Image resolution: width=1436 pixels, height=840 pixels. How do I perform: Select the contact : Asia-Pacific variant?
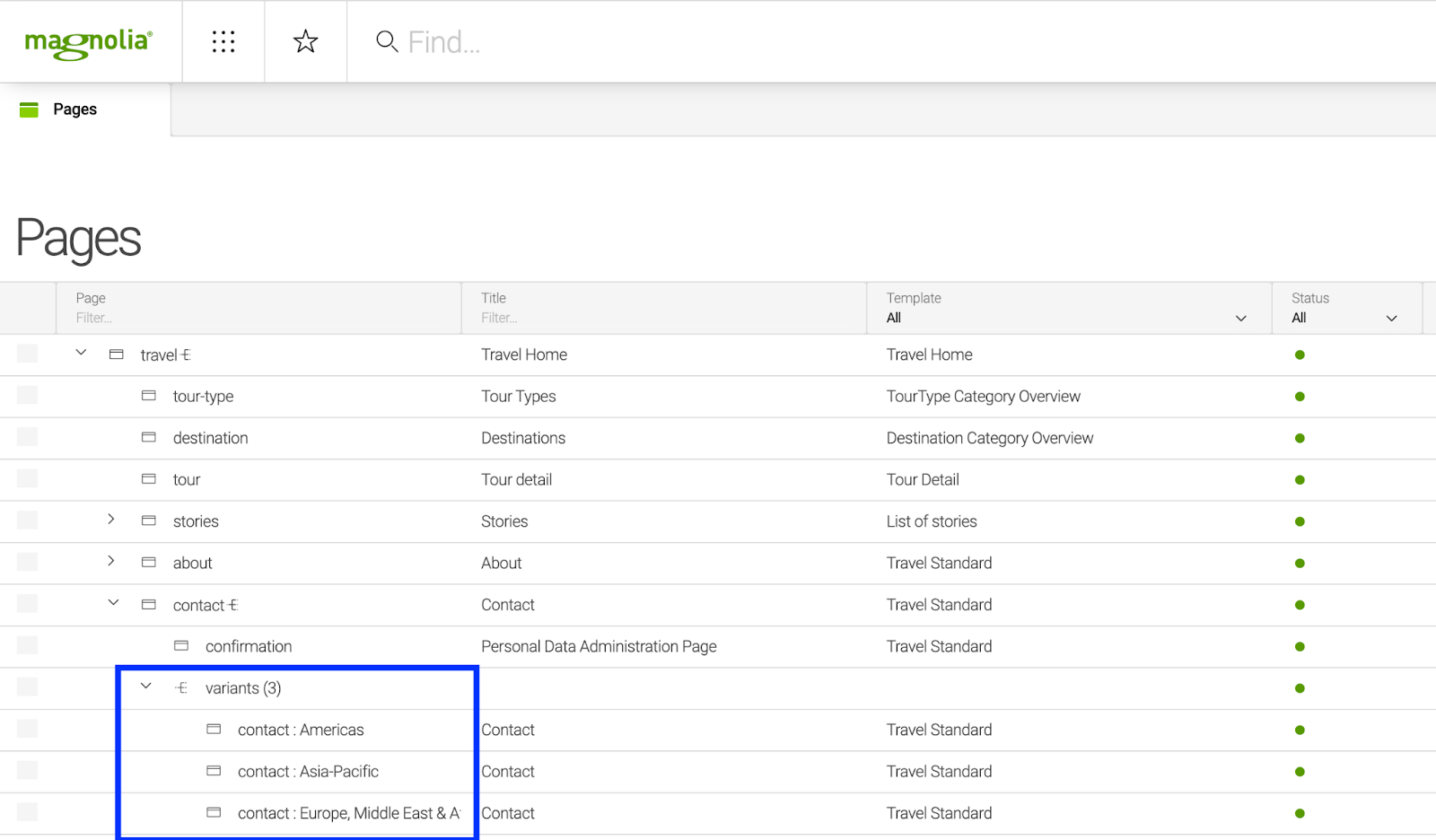tap(308, 771)
